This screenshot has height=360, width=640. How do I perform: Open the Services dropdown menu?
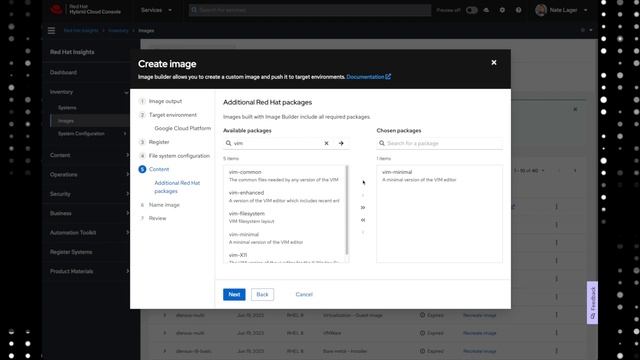click(x=156, y=10)
